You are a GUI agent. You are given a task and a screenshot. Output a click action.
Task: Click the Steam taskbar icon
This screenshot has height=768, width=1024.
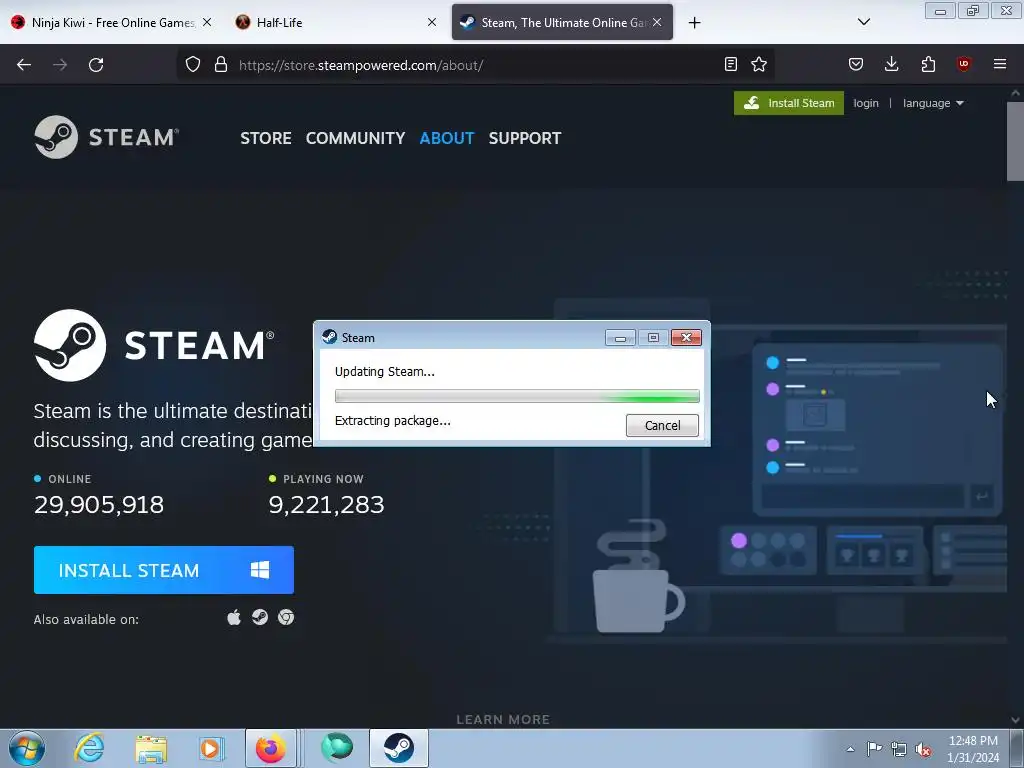click(398, 748)
